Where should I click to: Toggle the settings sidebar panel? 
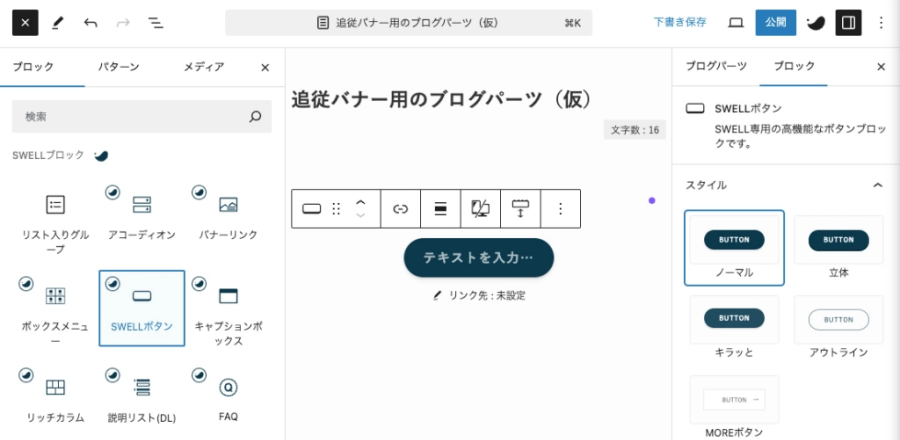coord(848,23)
